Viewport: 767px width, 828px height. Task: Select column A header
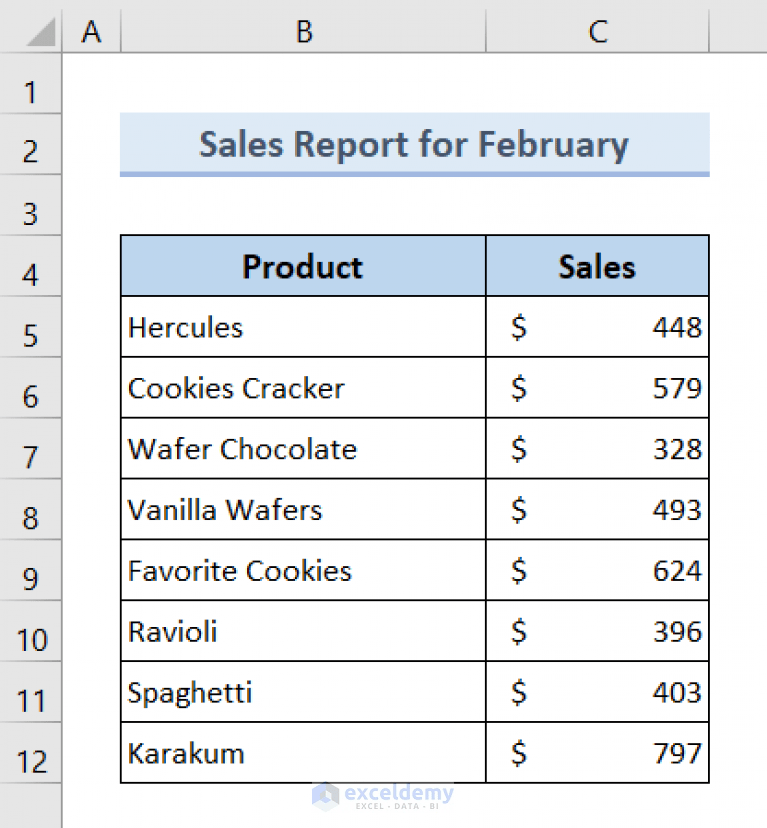tap(92, 32)
